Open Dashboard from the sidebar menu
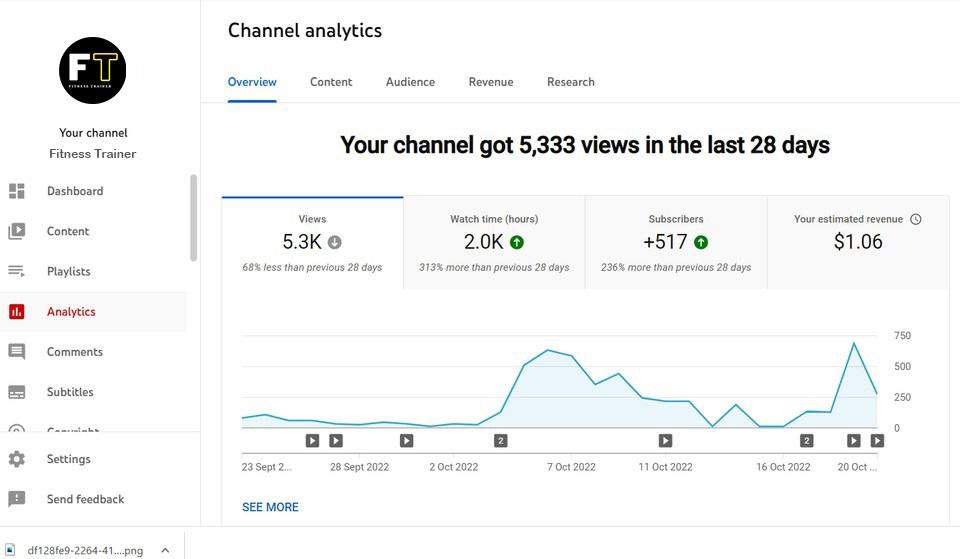 75,191
